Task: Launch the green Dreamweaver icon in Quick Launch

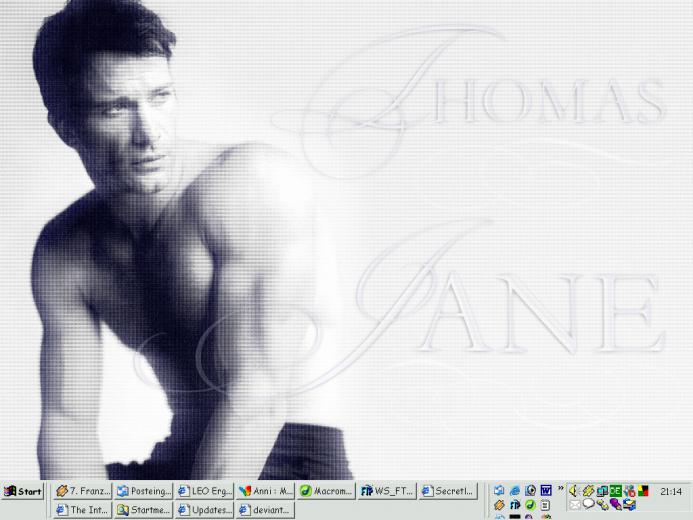Action: 530,505
